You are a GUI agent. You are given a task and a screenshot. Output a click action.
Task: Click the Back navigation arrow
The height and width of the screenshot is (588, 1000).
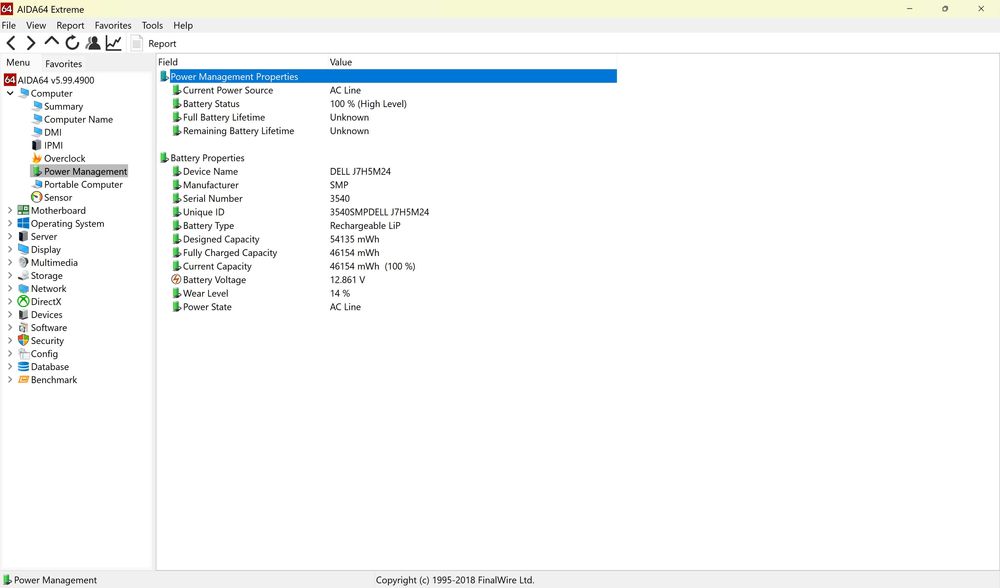11,43
